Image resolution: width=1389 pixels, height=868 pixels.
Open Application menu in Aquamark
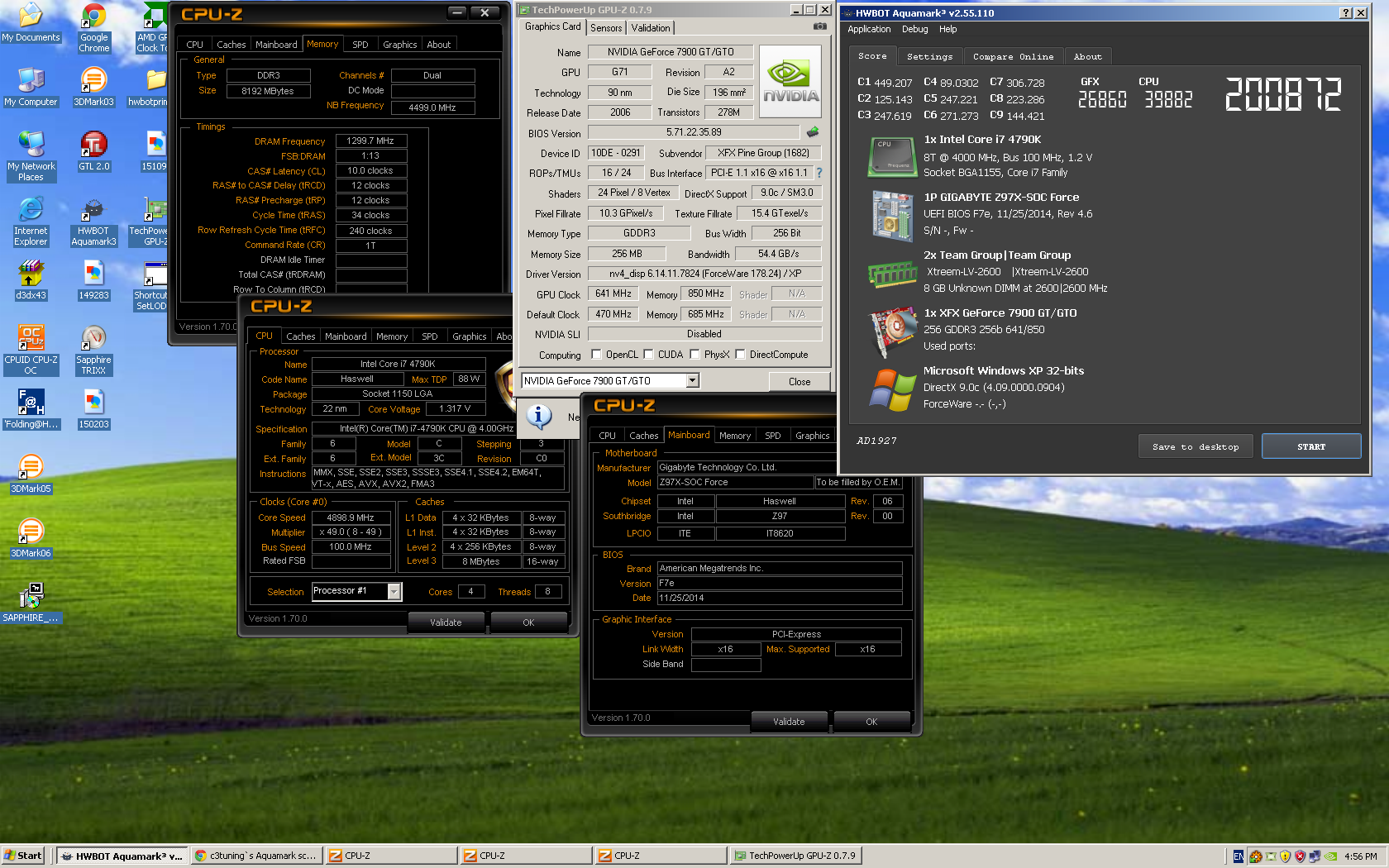pyautogui.click(x=869, y=29)
